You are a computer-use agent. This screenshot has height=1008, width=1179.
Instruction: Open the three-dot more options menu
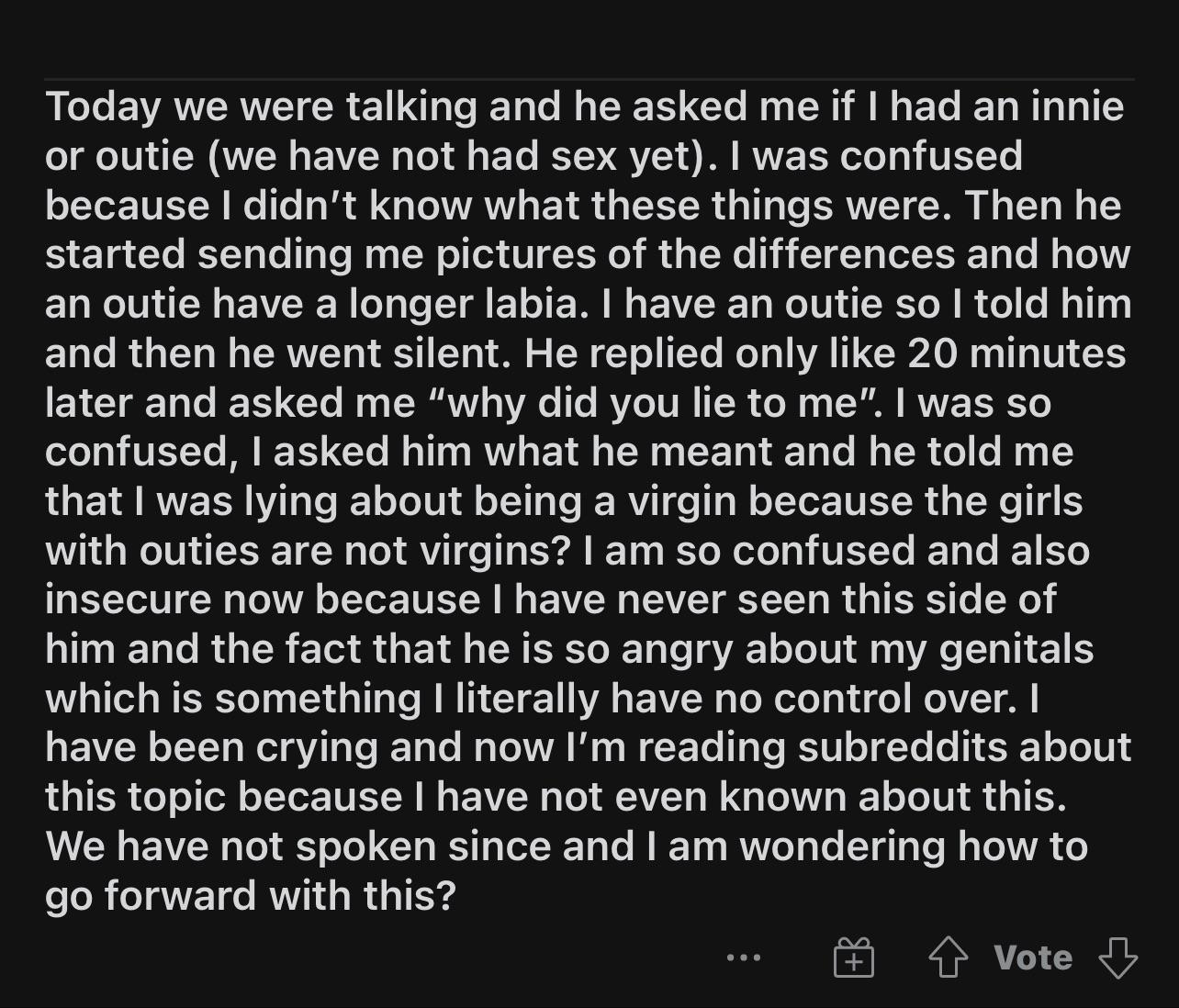coord(743,958)
